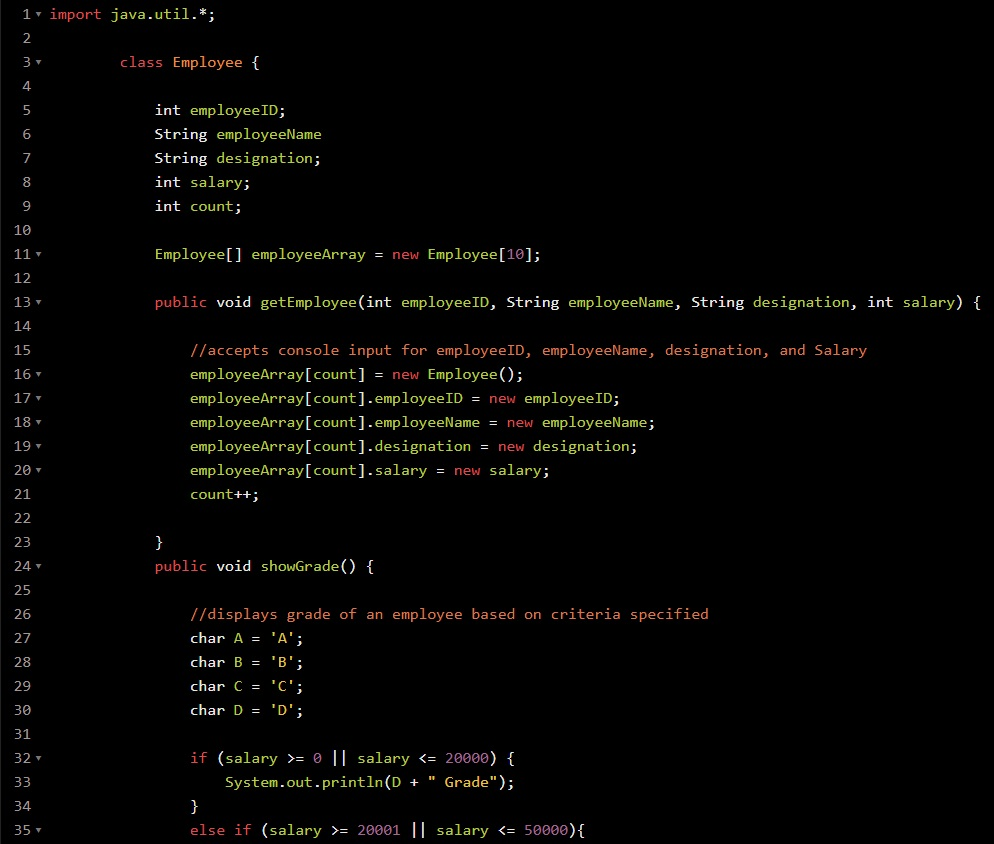
Task: Click line number 10 in the gutter
Action: click(22, 230)
